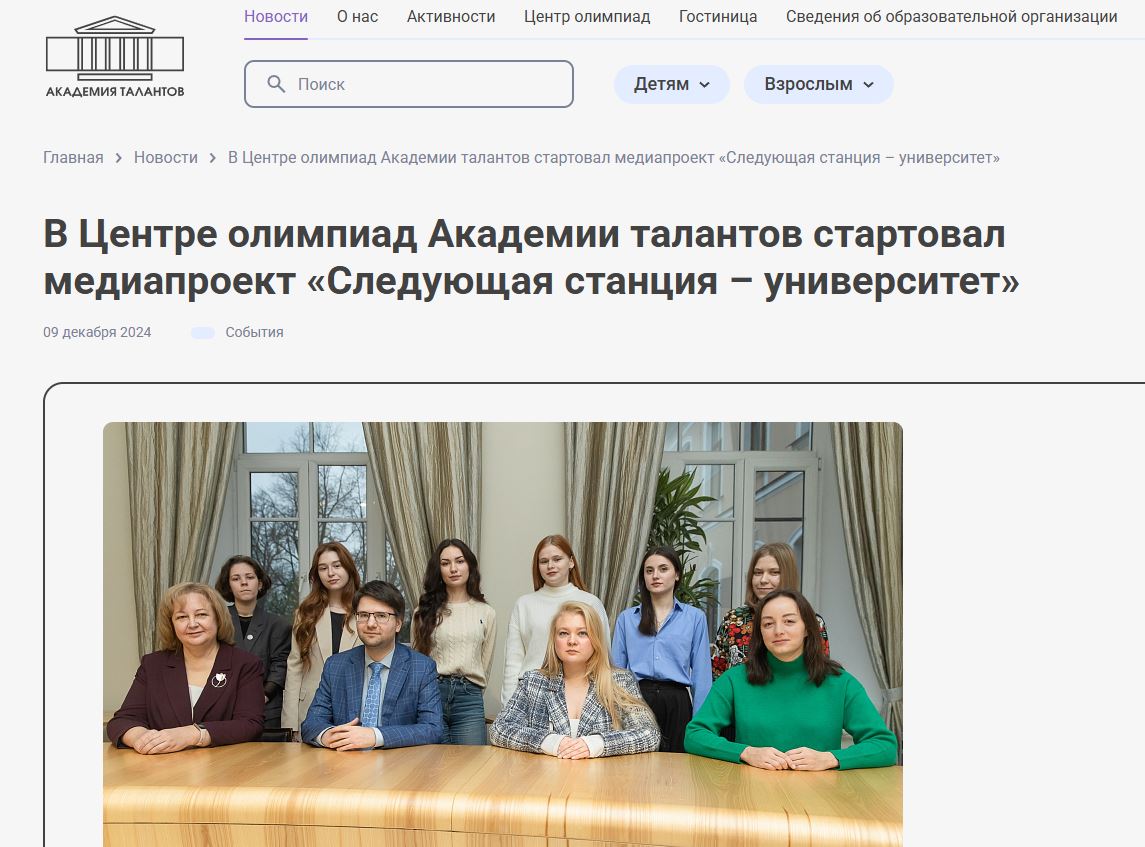Open Центр олимпиад page

(x=587, y=17)
